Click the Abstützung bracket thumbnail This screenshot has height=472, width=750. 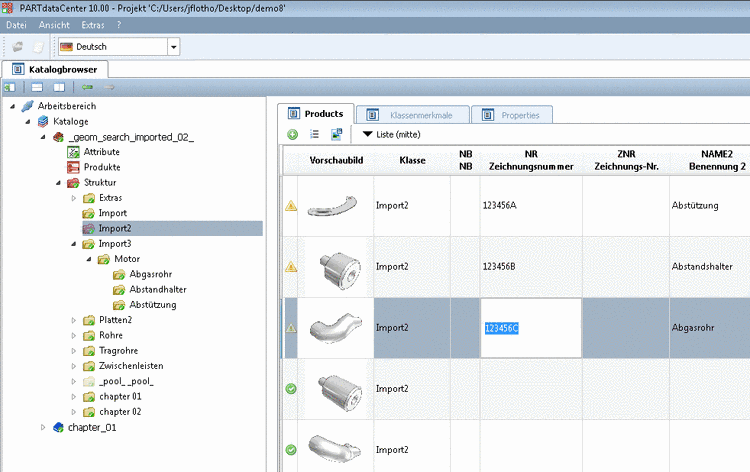[333, 206]
